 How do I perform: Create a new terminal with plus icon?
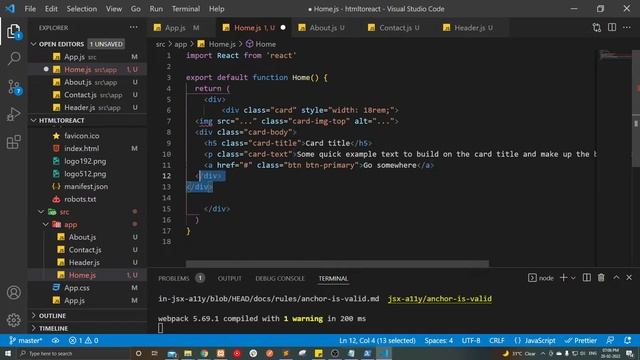click(563, 278)
